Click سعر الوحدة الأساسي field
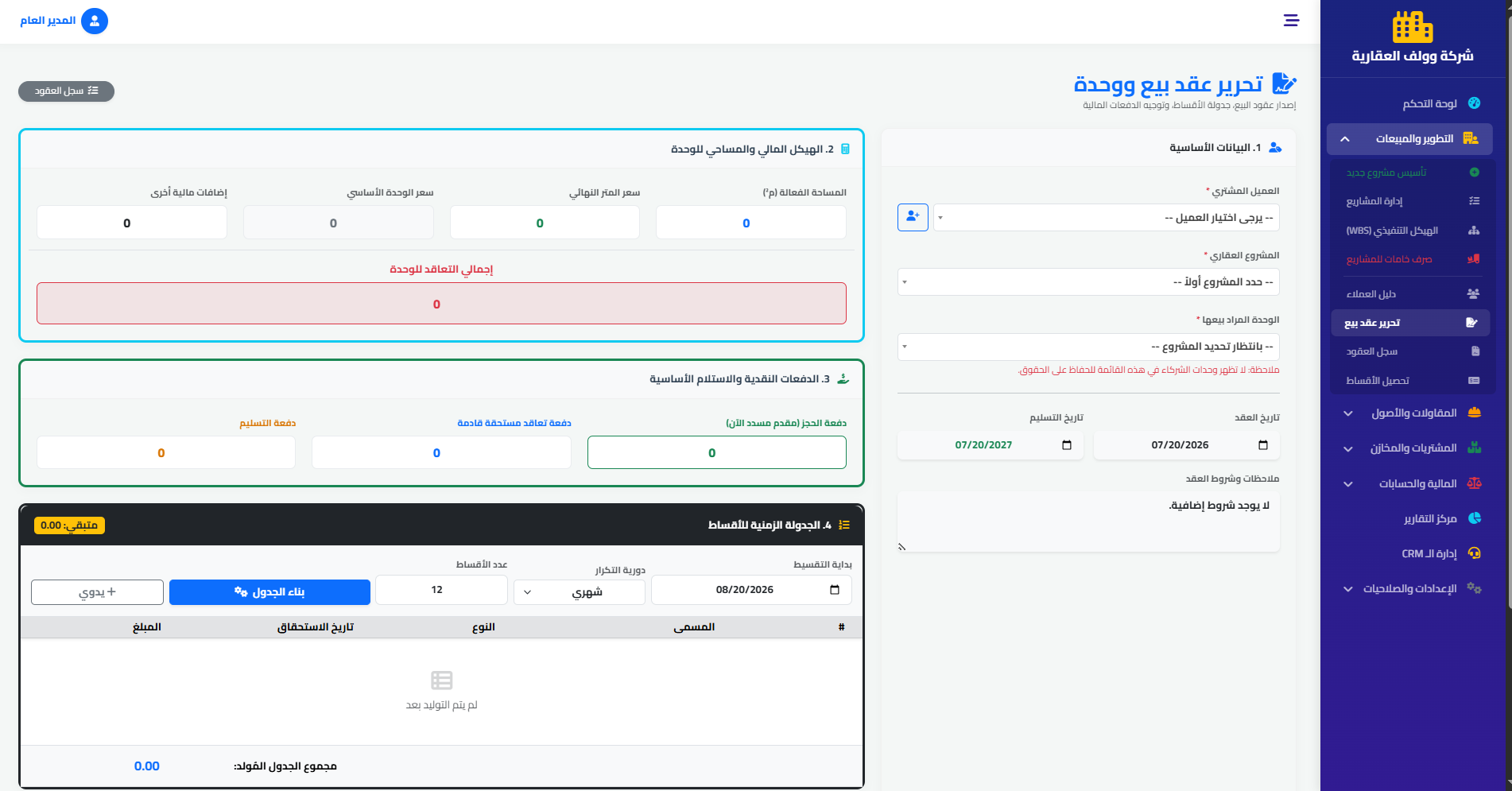 (x=339, y=223)
